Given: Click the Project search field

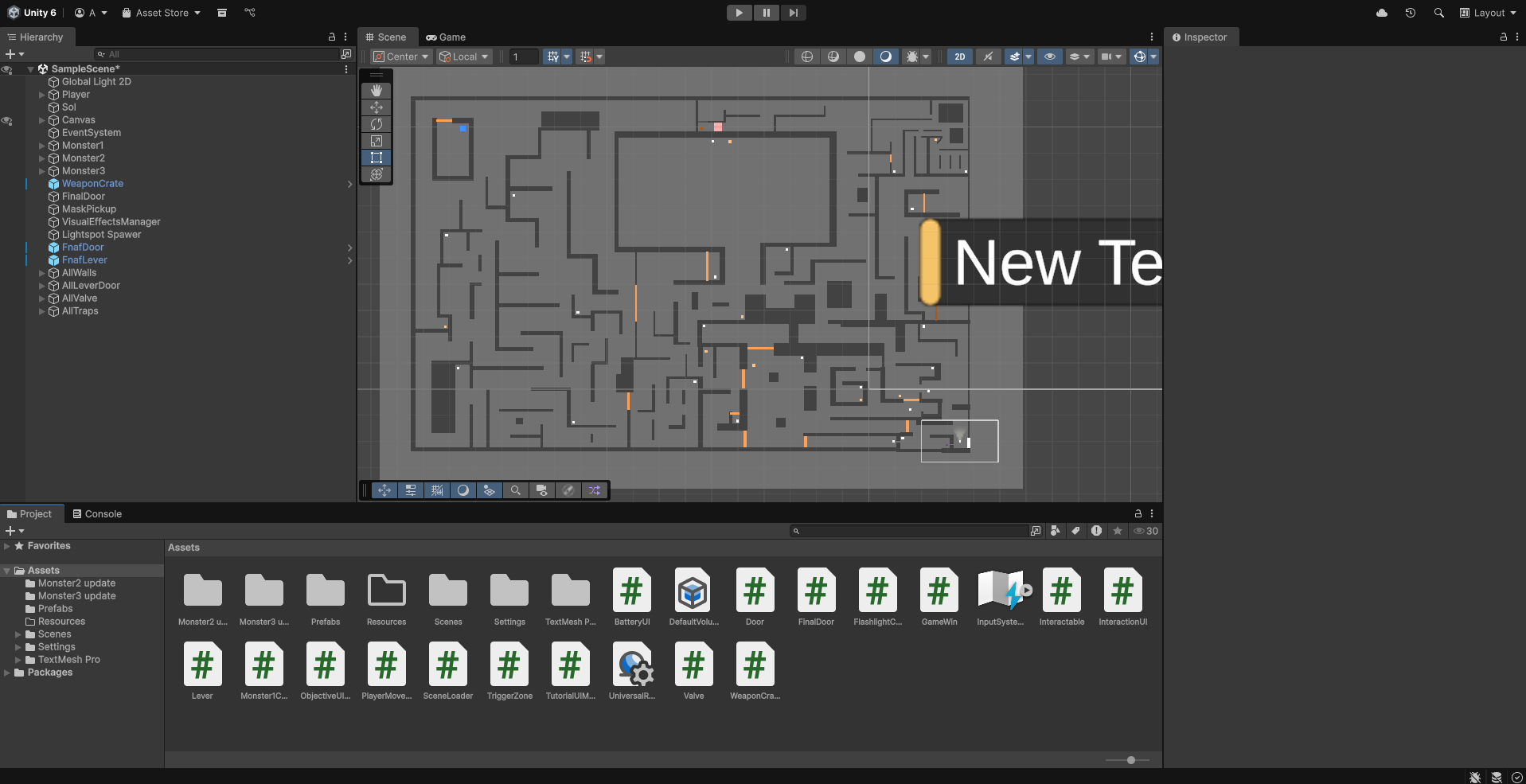Looking at the screenshot, I should [912, 531].
